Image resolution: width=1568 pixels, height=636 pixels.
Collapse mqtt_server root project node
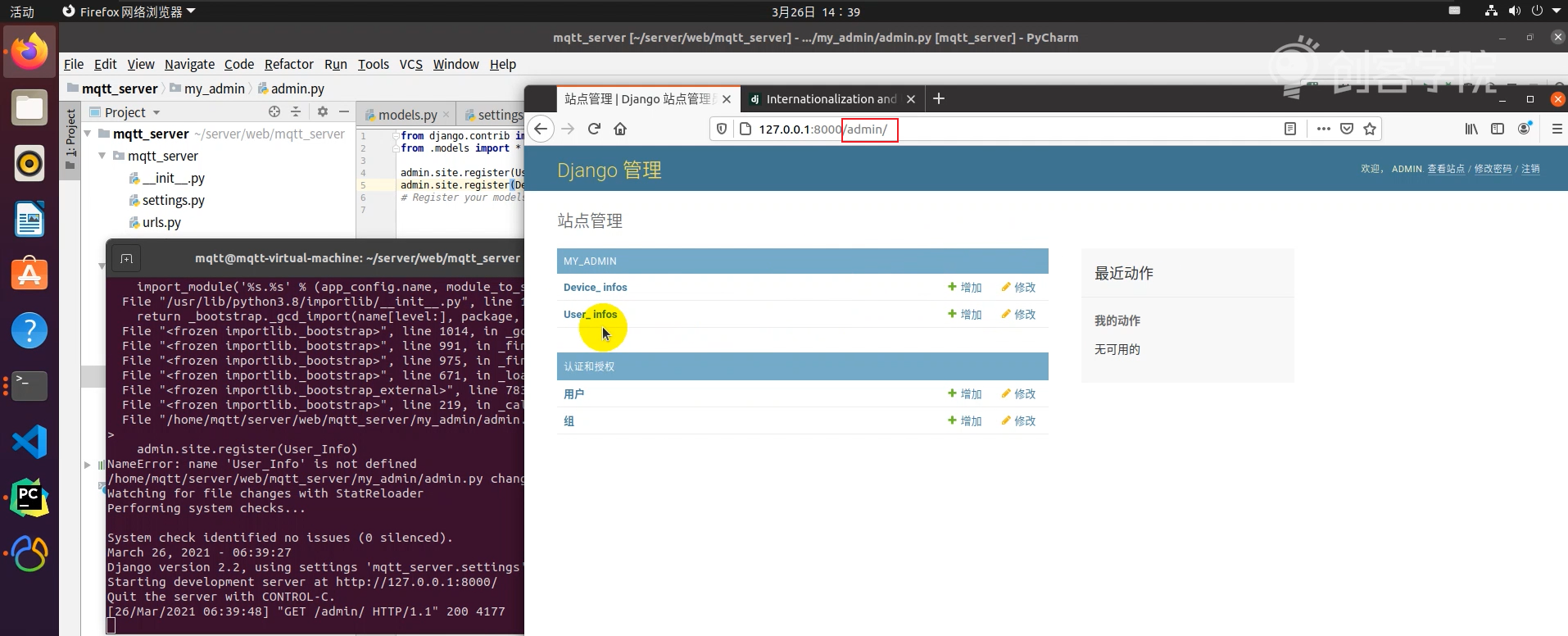click(x=88, y=133)
